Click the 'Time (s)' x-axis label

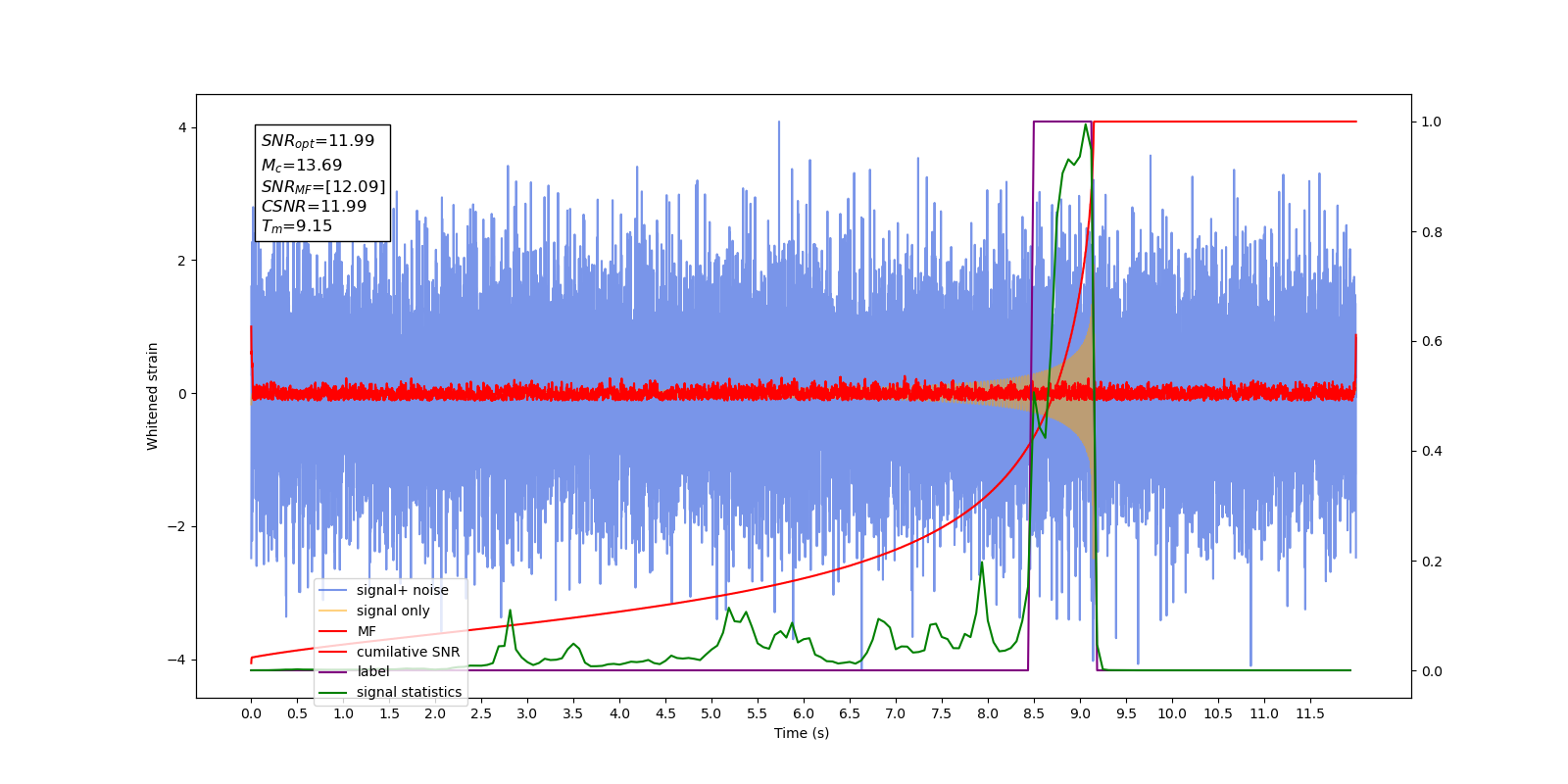pos(802,733)
